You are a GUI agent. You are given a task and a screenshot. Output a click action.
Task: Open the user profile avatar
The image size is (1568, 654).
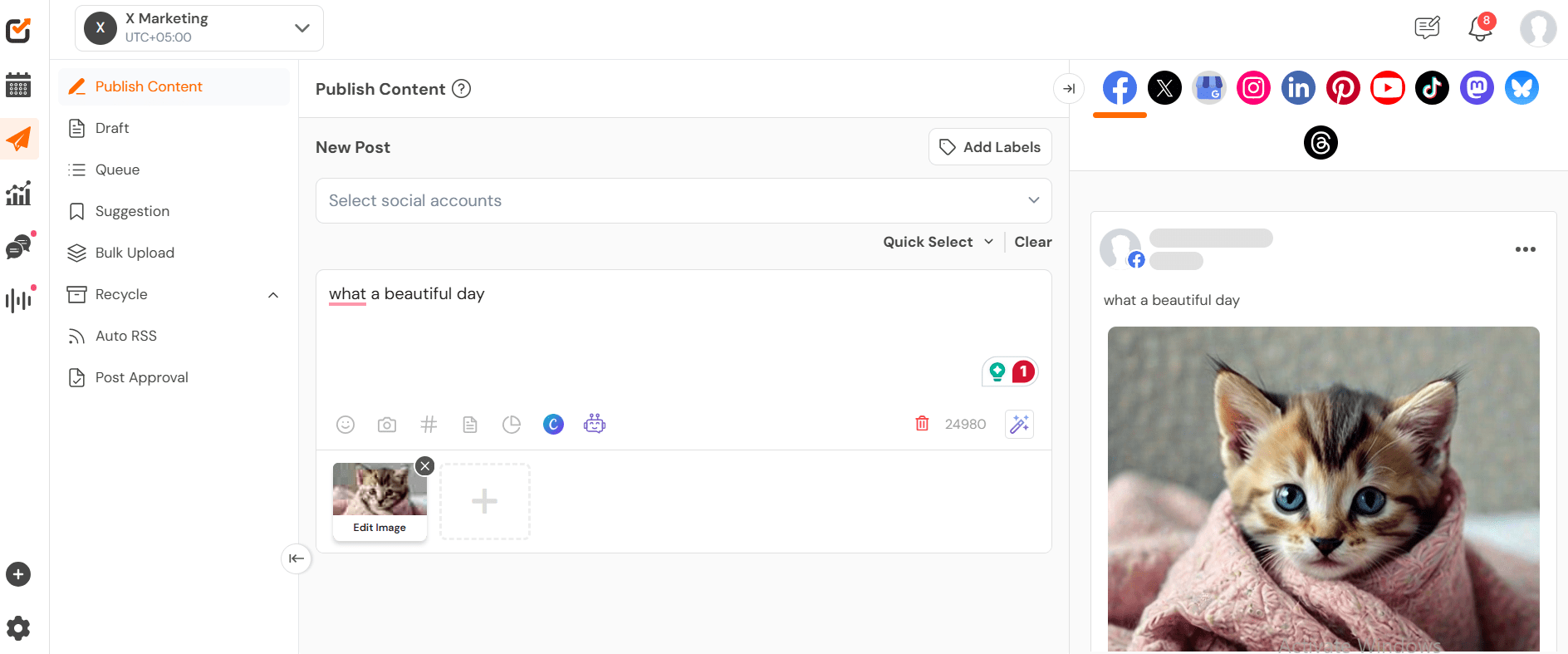(x=1538, y=28)
